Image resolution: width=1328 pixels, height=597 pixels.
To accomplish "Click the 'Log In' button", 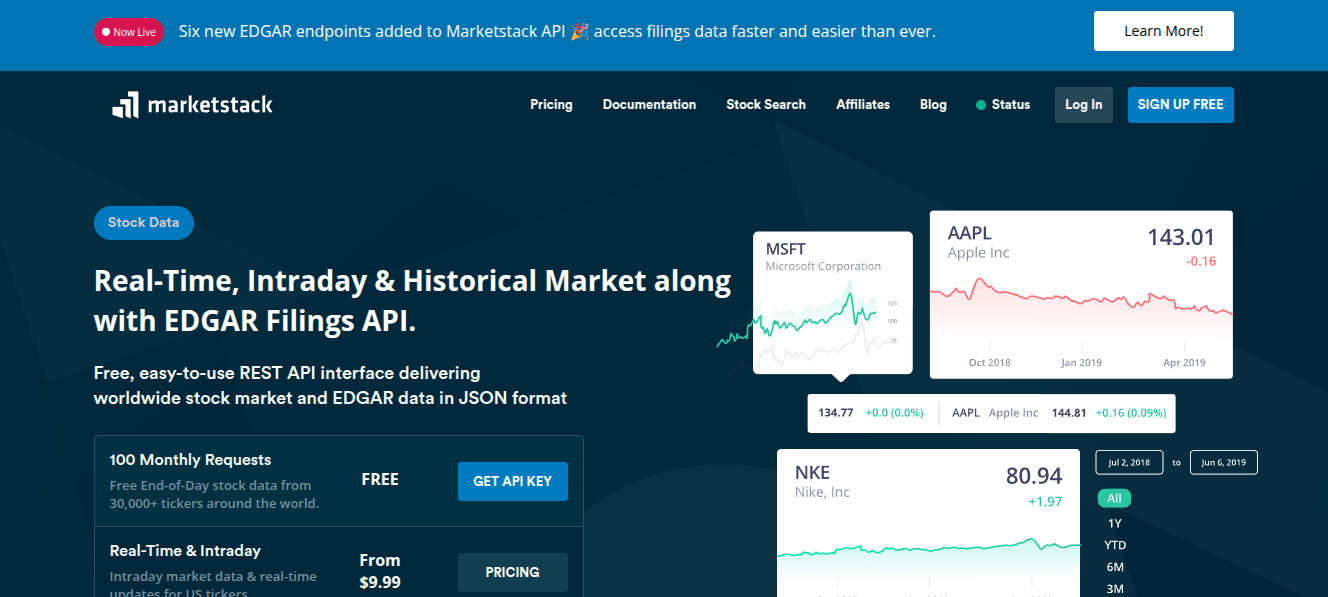I will (1083, 104).
